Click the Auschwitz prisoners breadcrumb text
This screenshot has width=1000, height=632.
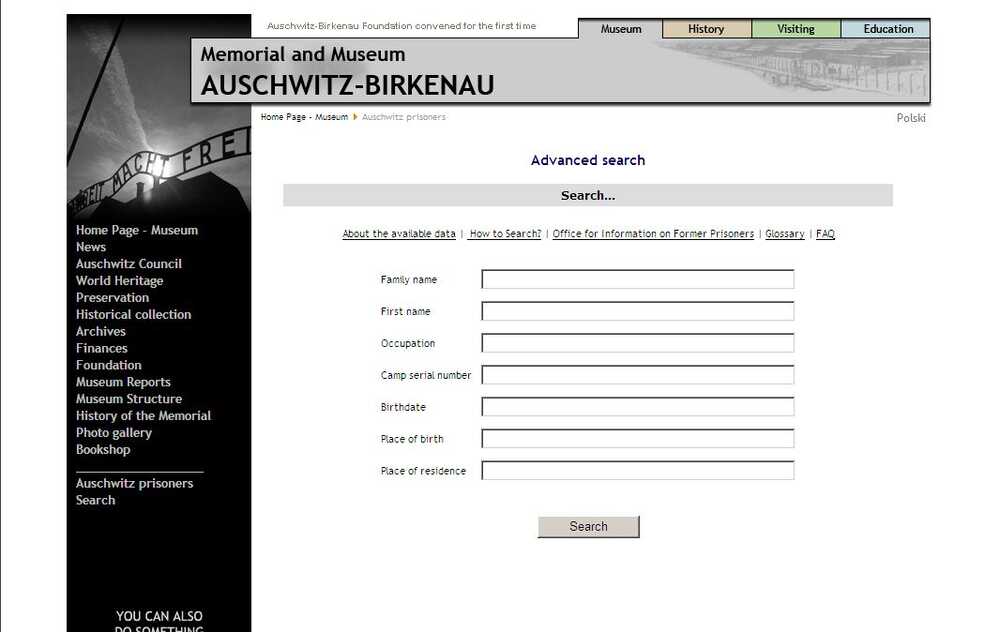[404, 117]
